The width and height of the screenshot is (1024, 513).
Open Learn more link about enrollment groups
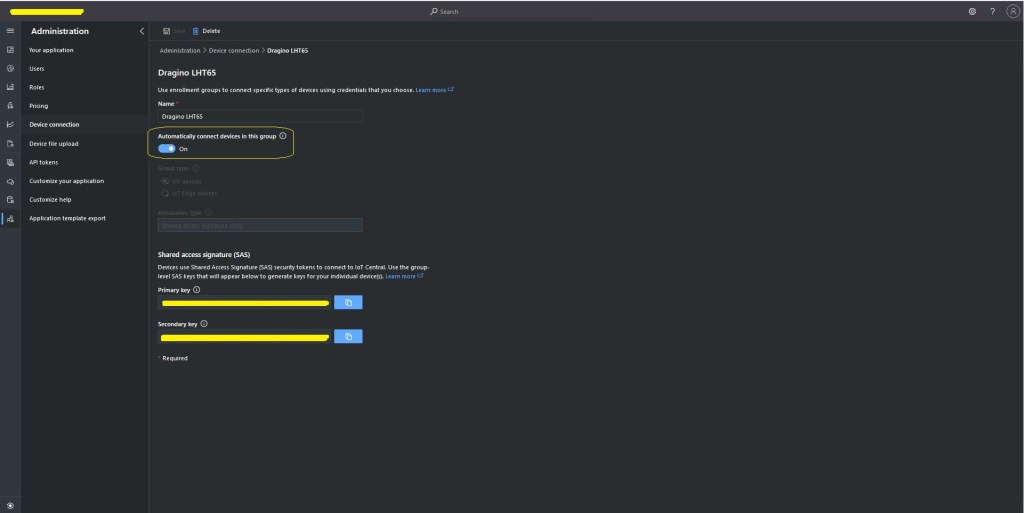(x=434, y=89)
